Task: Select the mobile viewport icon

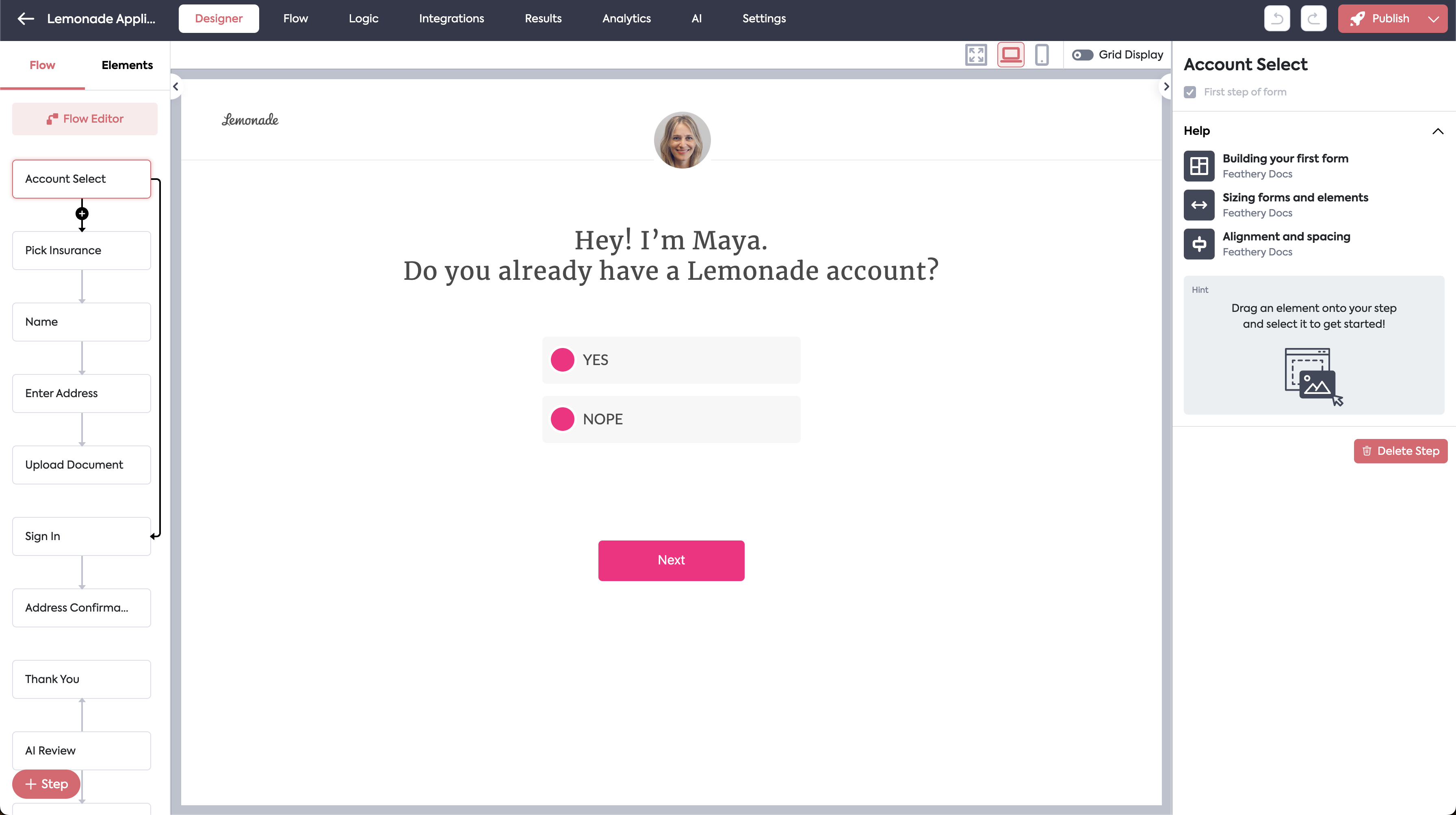Action: (x=1042, y=55)
